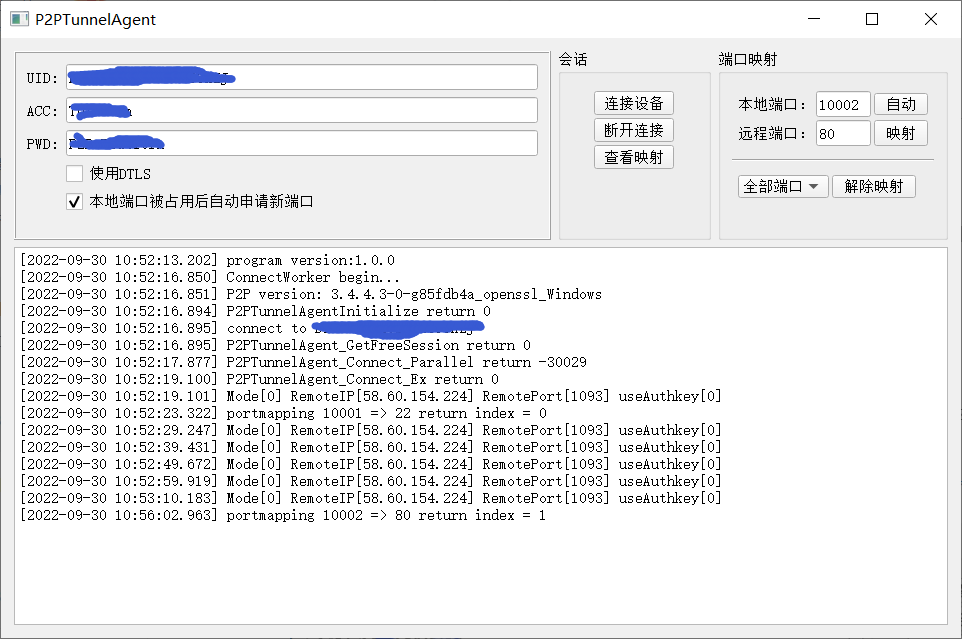Select the local port field showing 10002

point(842,103)
